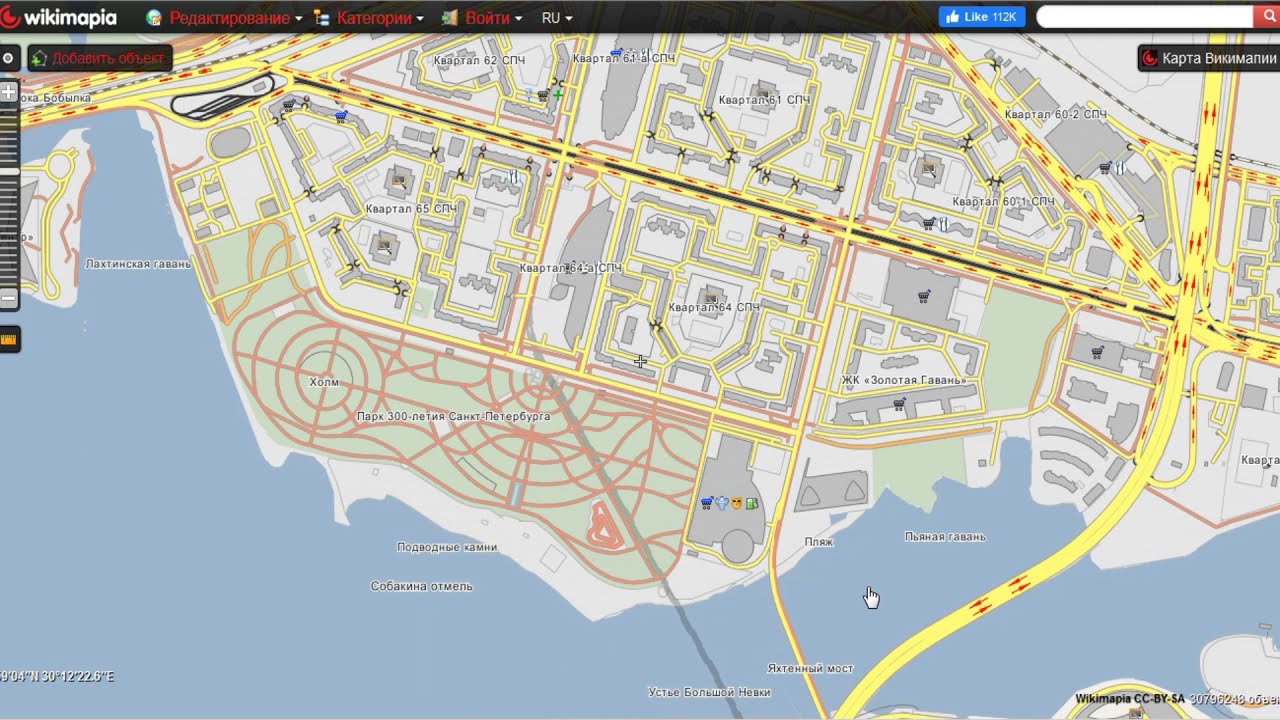The height and width of the screenshot is (720, 1280).
Task: Click the shopping cart icon in Квартал 60-2 СПЧ
Action: tap(1104, 168)
